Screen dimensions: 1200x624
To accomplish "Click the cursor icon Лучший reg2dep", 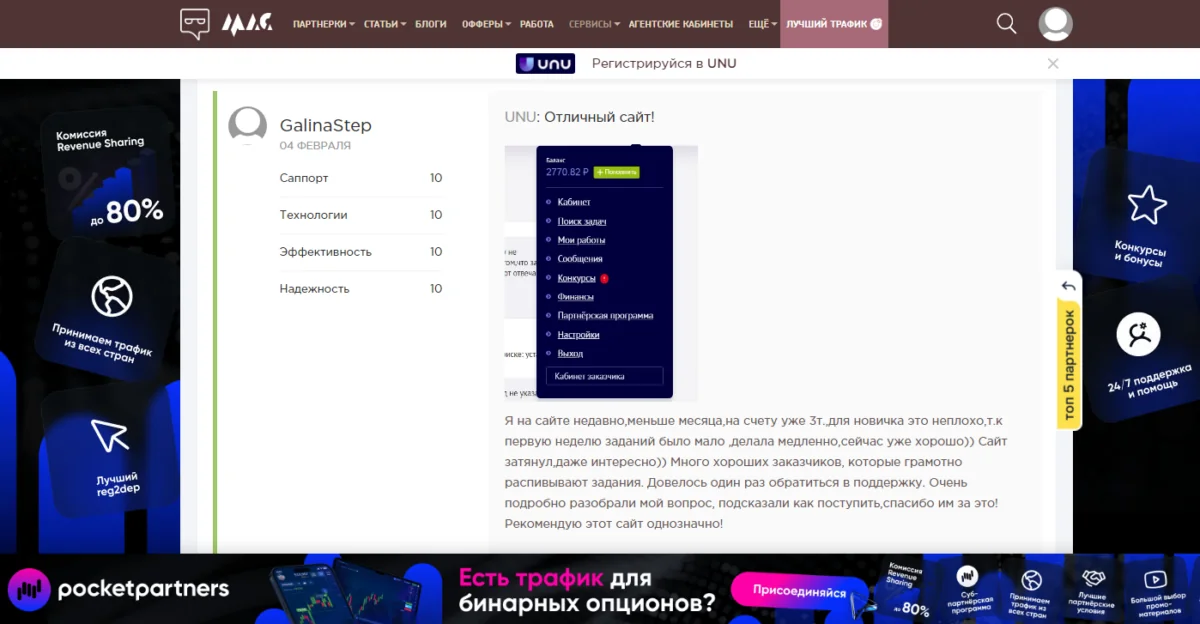I will click(x=109, y=437).
